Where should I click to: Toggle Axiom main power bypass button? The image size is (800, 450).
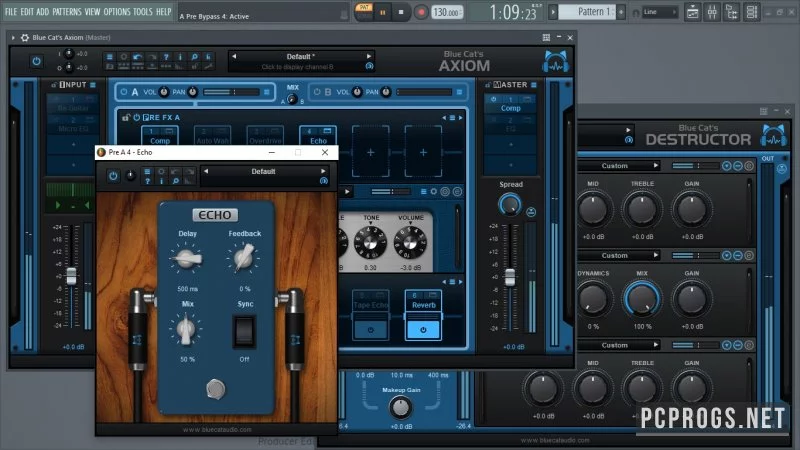pos(36,61)
